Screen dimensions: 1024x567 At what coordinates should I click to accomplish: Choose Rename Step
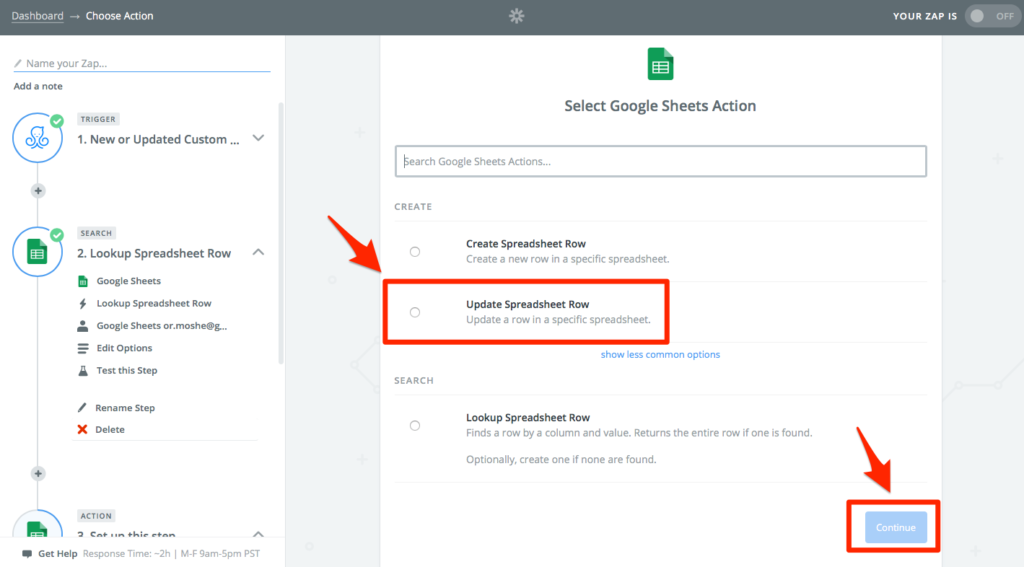coord(125,408)
